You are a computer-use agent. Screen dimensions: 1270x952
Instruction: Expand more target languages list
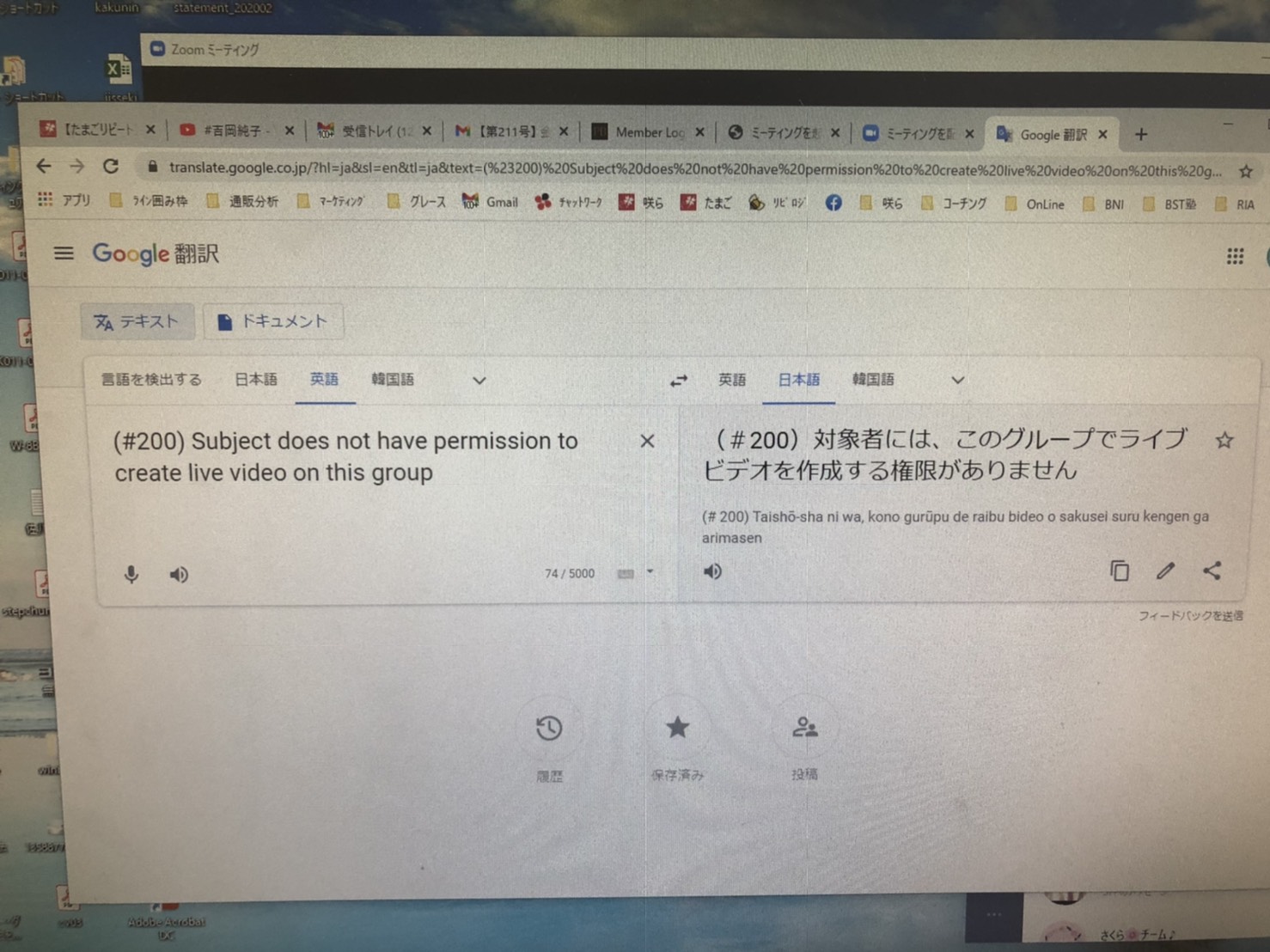pyautogui.click(x=957, y=380)
